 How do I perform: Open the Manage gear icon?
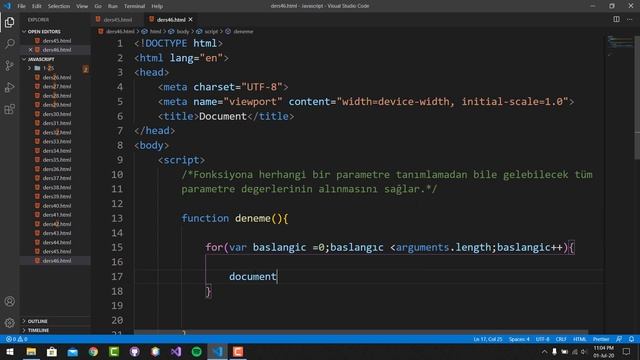(9, 323)
